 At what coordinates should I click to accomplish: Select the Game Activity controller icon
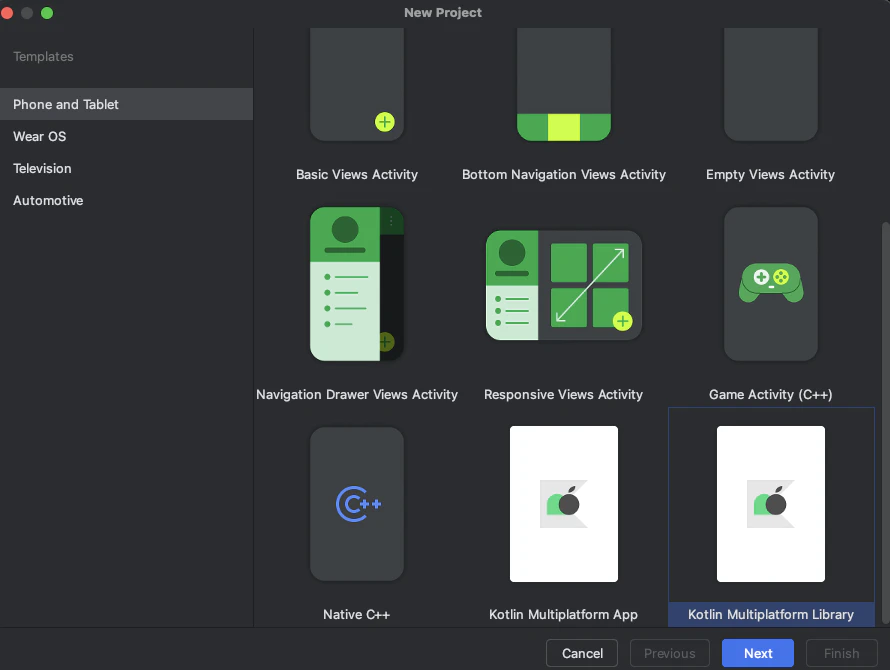click(771, 282)
